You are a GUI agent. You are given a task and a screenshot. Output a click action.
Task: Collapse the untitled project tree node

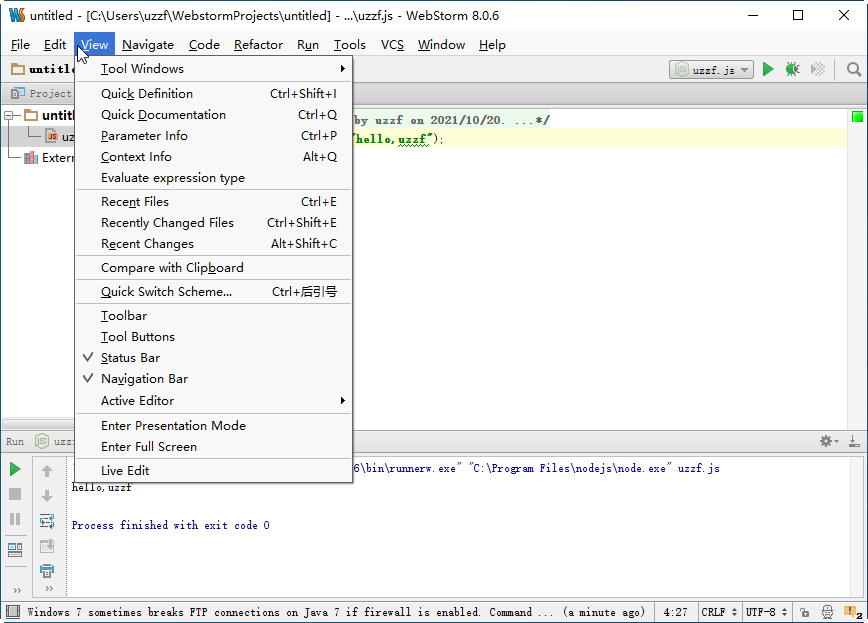point(8,116)
